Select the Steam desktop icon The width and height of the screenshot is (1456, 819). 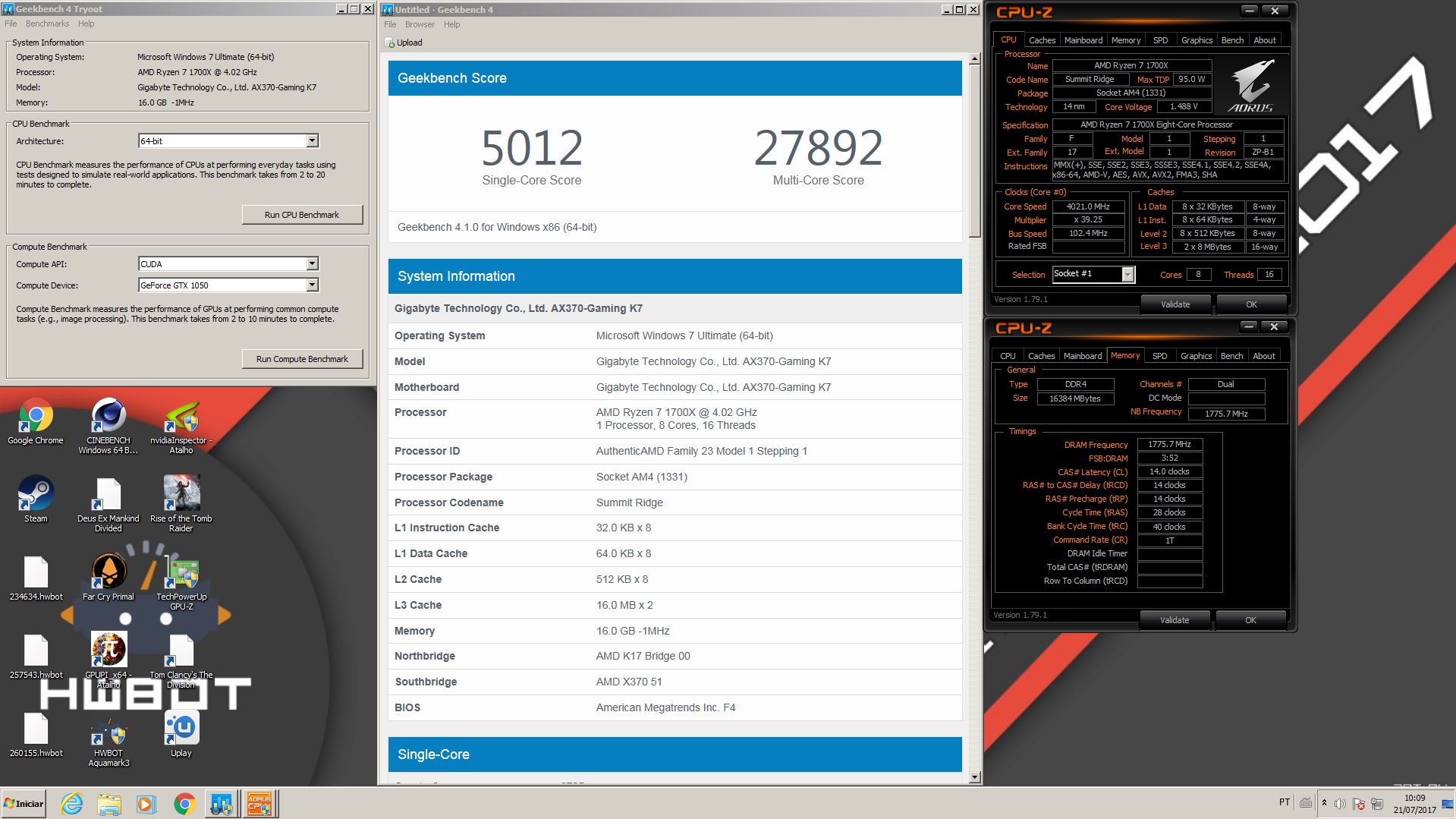[36, 499]
